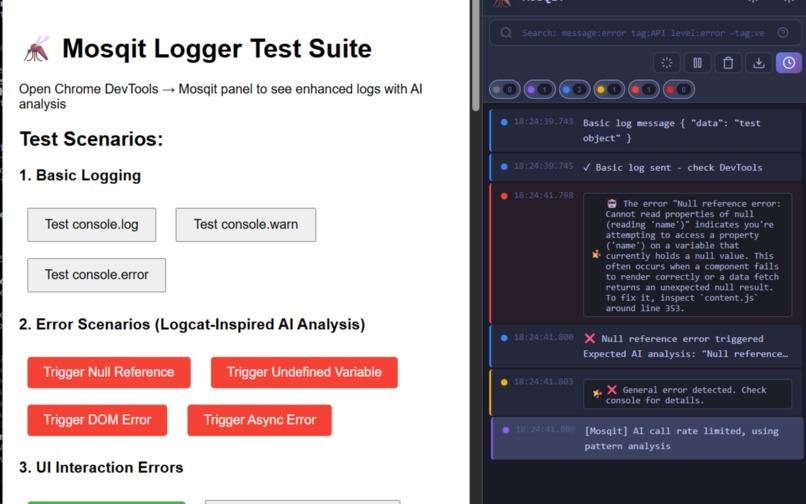Click the Test console.warn button
The width and height of the screenshot is (806, 504).
[246, 225]
